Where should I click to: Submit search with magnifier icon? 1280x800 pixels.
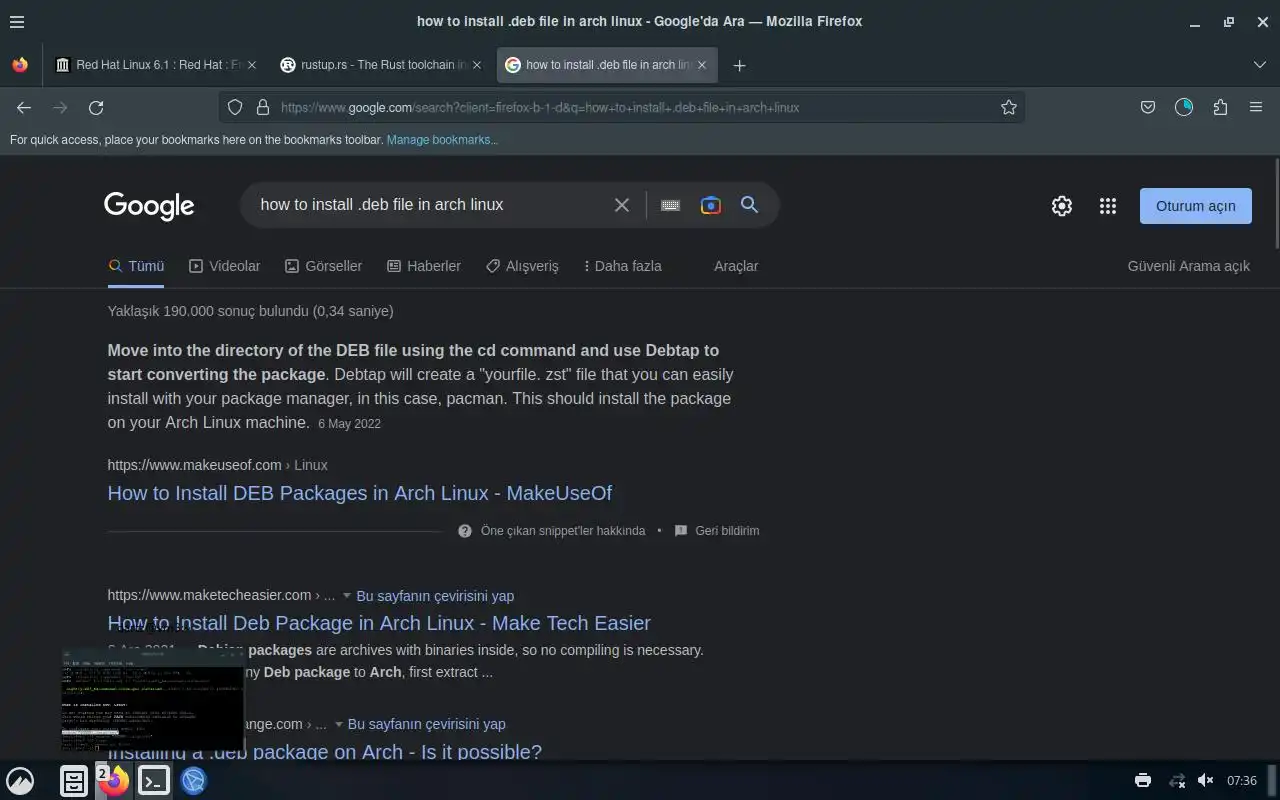[749, 205]
